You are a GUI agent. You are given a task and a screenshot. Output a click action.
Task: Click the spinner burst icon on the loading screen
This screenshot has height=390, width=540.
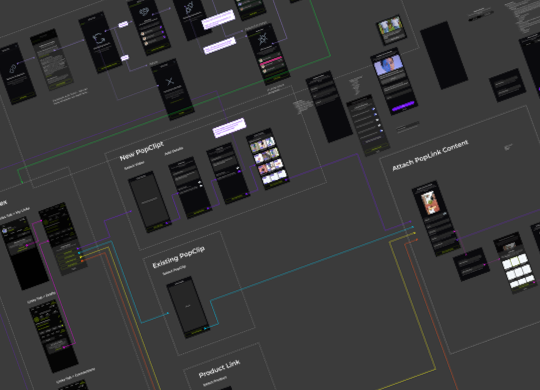pos(263,39)
